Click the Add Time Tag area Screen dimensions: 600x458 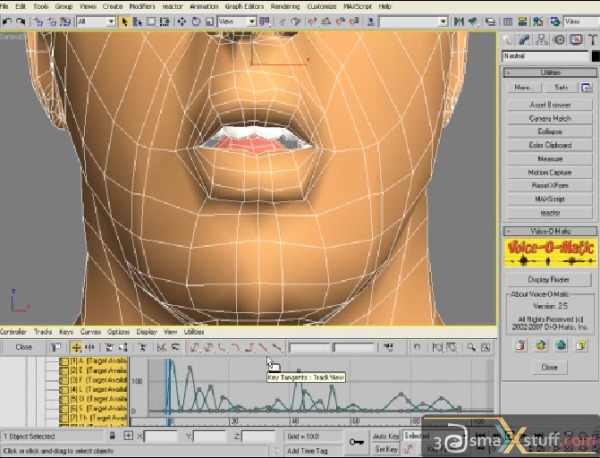(x=313, y=451)
